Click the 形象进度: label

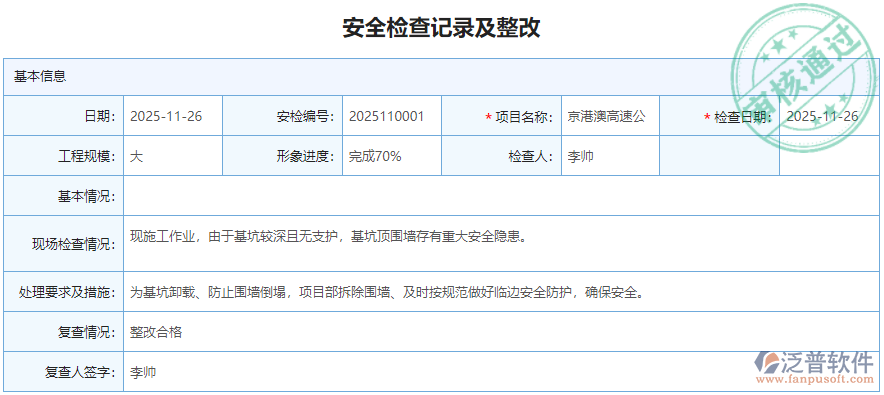tap(306, 156)
